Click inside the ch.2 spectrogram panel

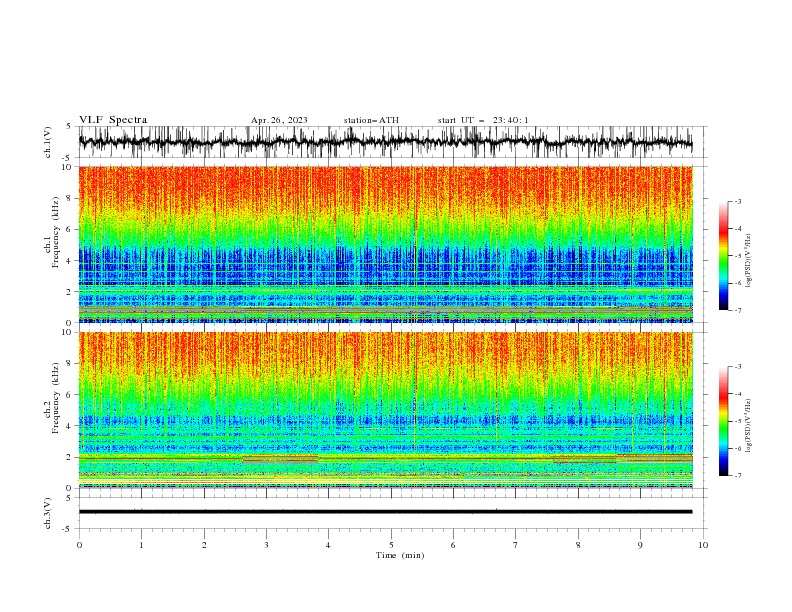point(385,410)
